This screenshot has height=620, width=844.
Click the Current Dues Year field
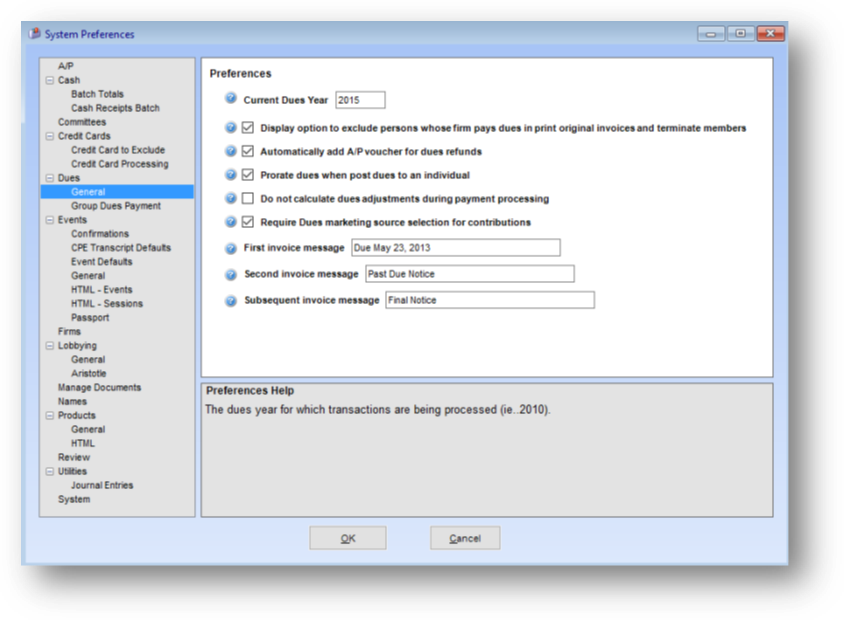pyautogui.click(x=360, y=100)
